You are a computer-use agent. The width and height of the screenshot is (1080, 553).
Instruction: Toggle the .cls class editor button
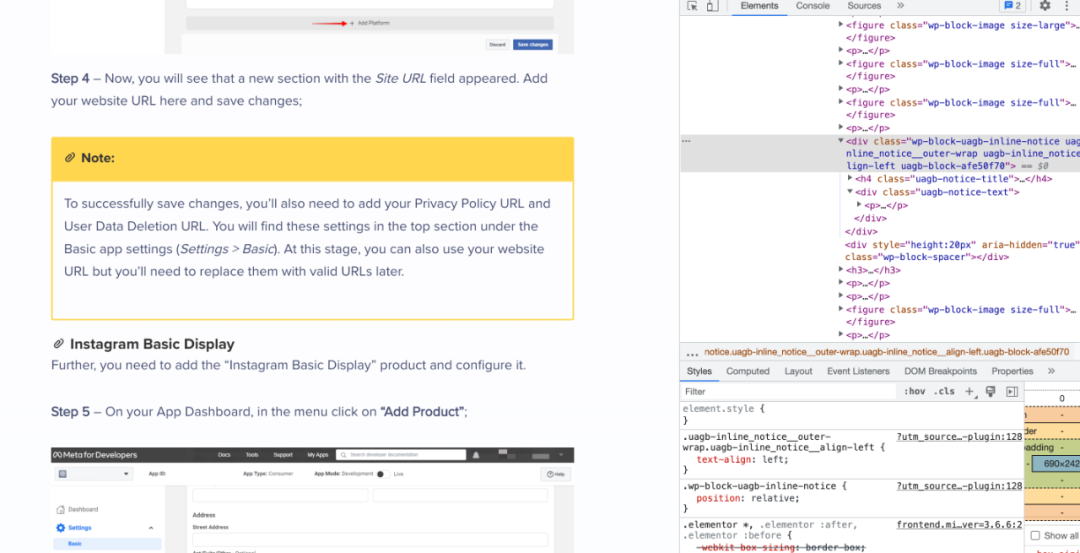944,391
